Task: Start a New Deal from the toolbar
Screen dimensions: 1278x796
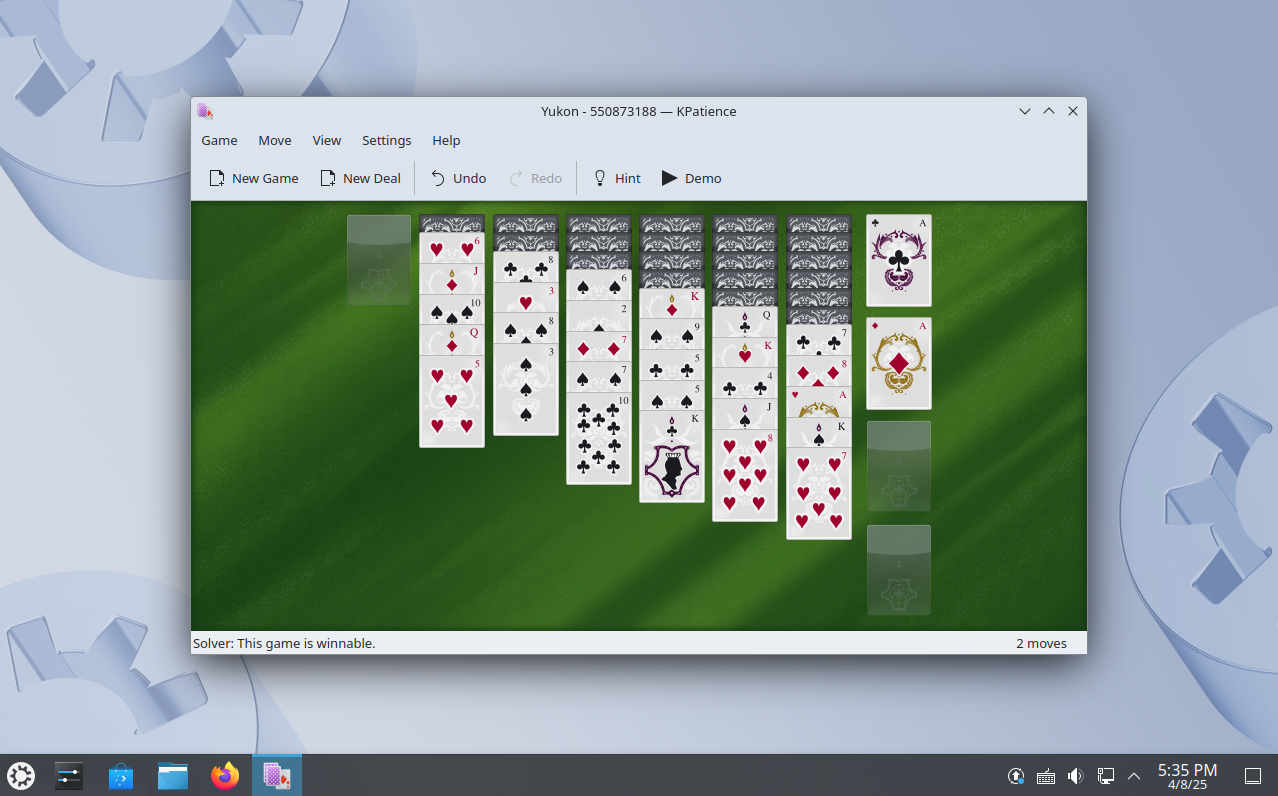Action: 360,178
